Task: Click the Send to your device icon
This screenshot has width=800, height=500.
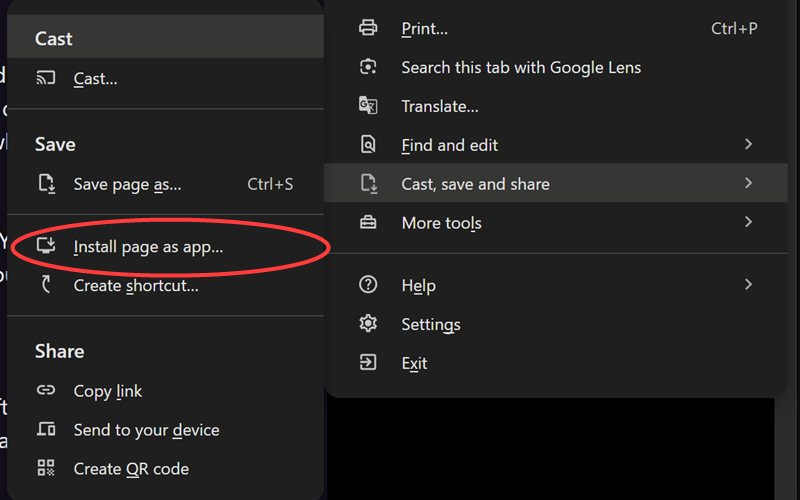Action: (x=46, y=429)
